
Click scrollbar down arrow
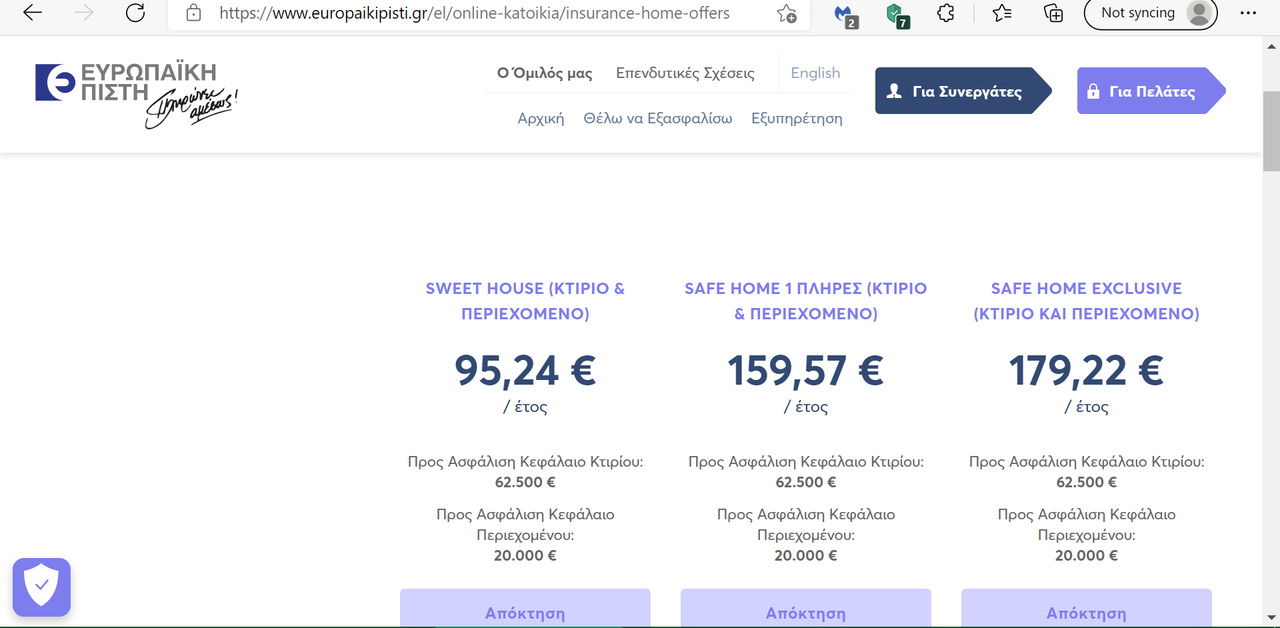pos(1271,617)
